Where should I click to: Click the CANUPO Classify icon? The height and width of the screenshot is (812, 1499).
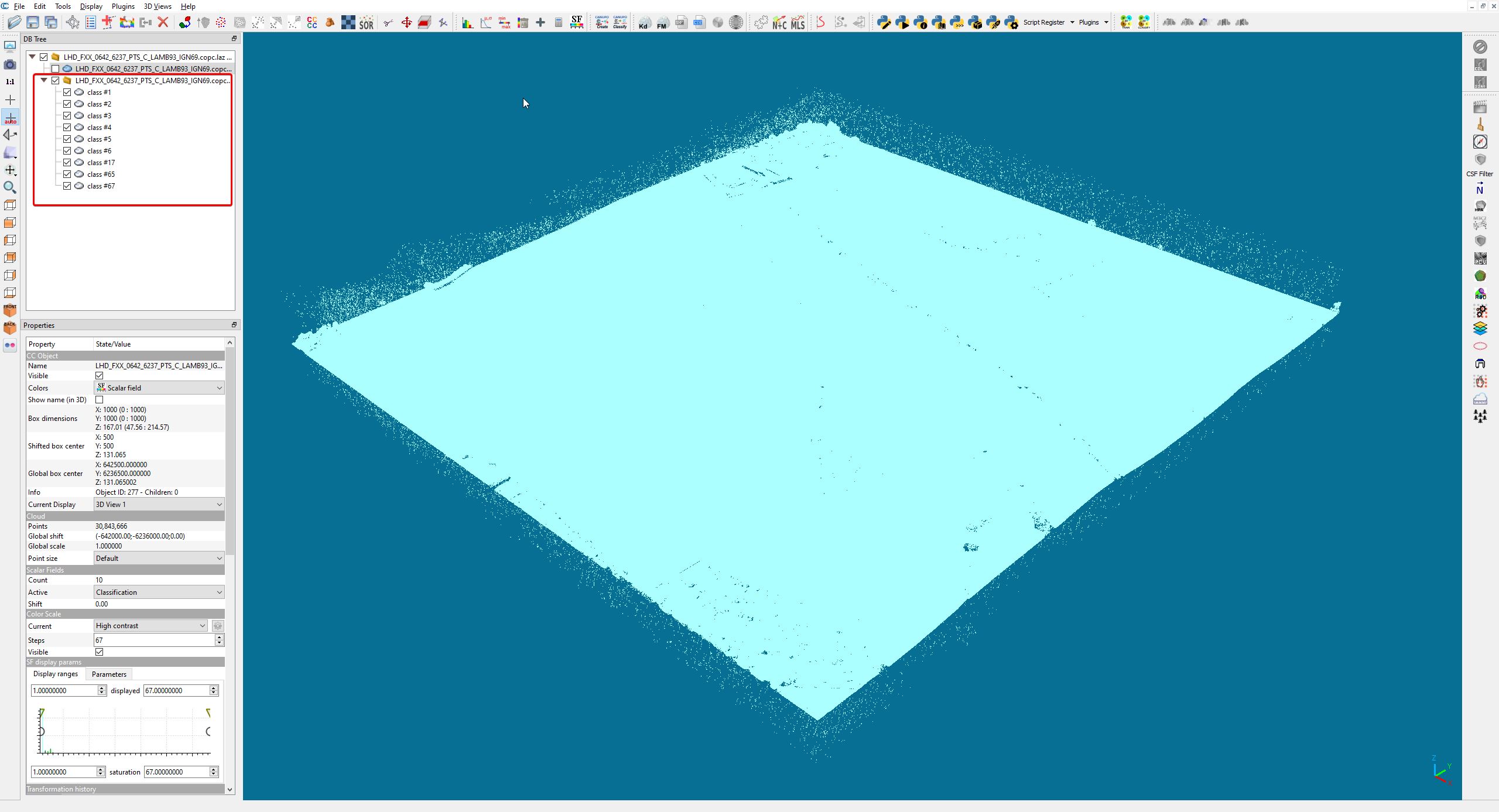click(620, 22)
